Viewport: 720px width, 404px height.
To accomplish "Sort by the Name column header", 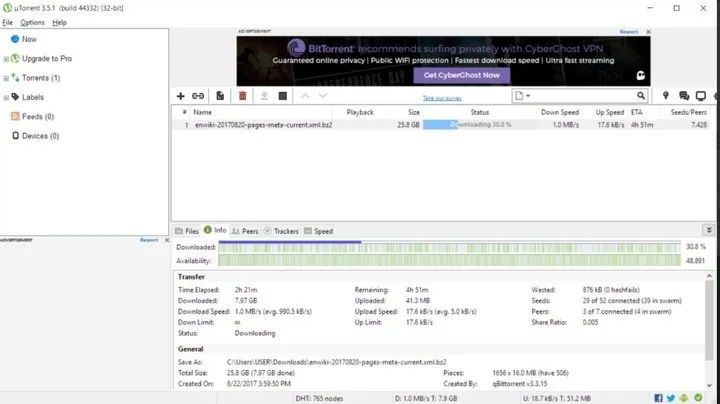I will click(x=202, y=112).
